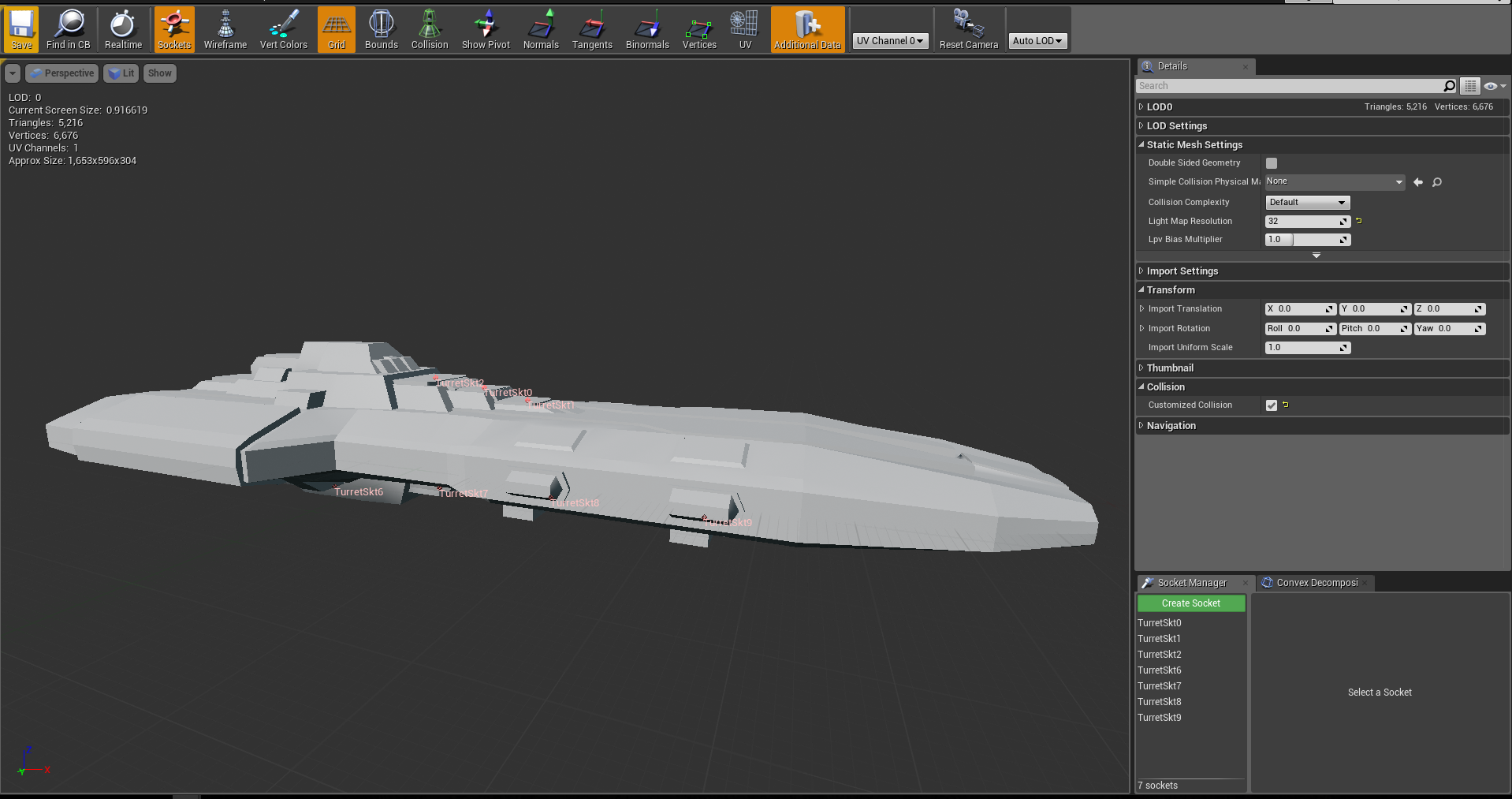Click Light Map Resolution value field
This screenshot has width=1512, height=799.
point(1308,222)
